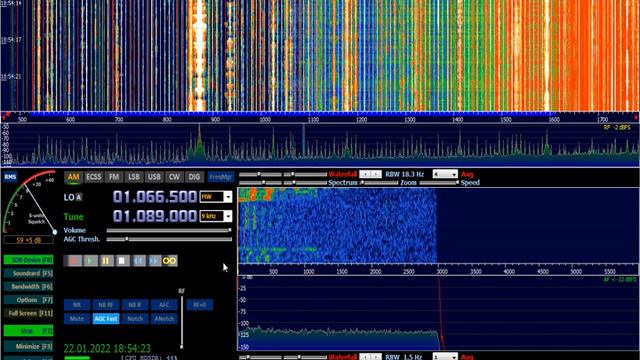This screenshot has height=360, width=640.
Task: Click 1000 on the RF frequency scale
Action: click(x=265, y=120)
